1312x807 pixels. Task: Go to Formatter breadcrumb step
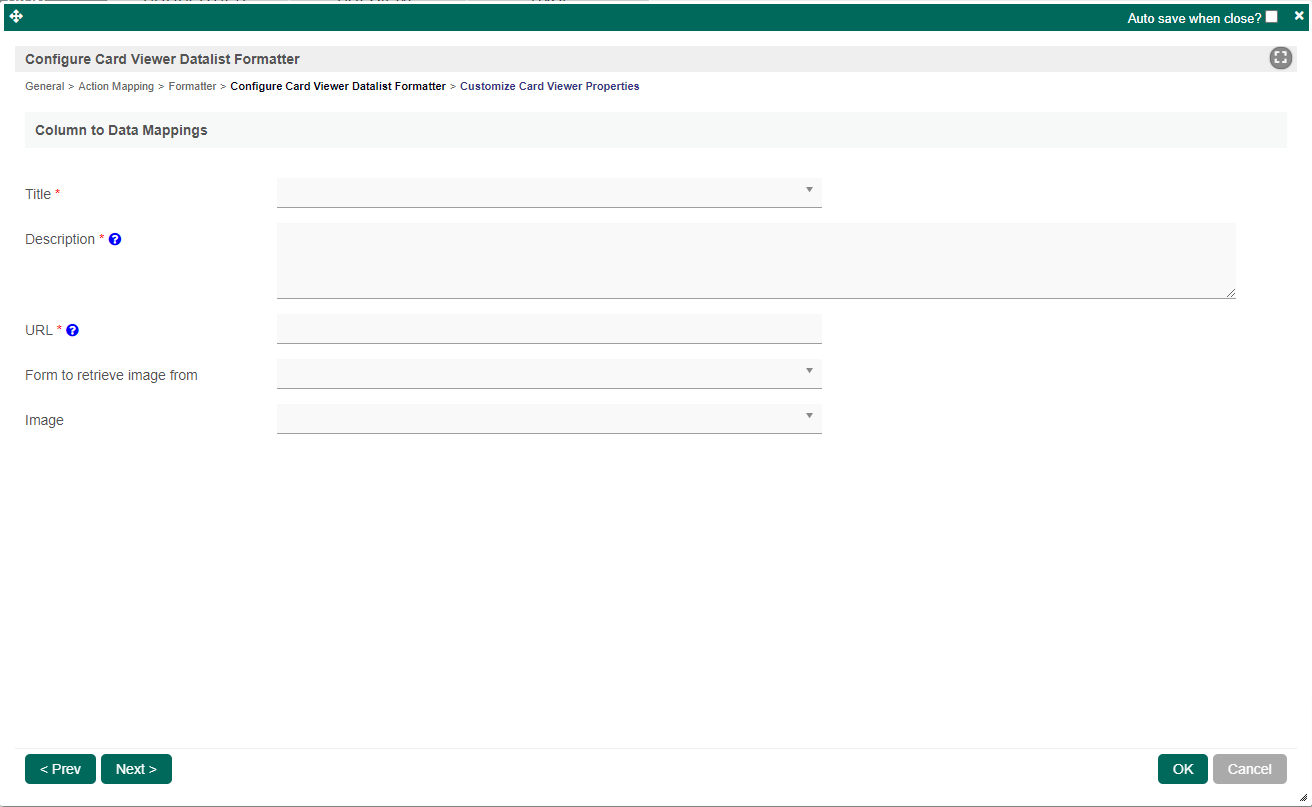[192, 87]
